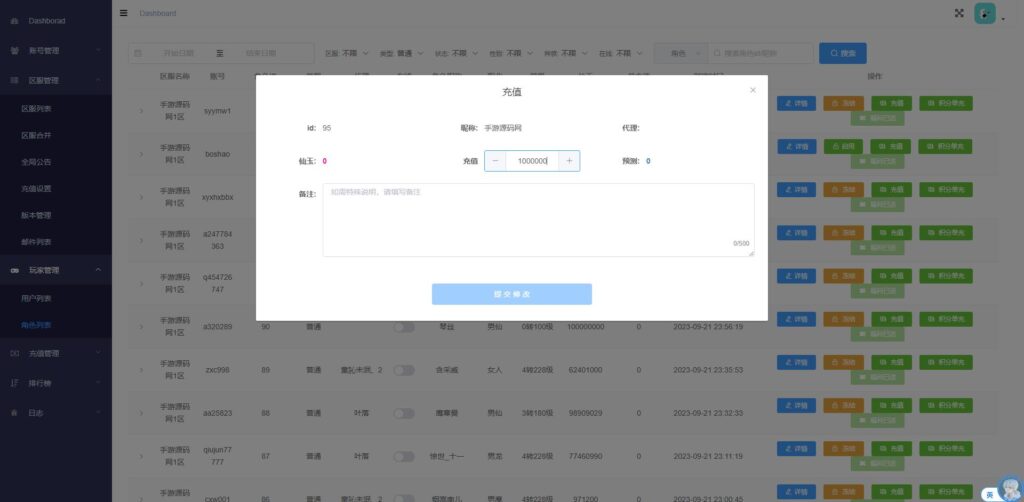Click the 详情 button in the aa25823 row
The height and width of the screenshot is (502, 1024).
tap(796, 405)
